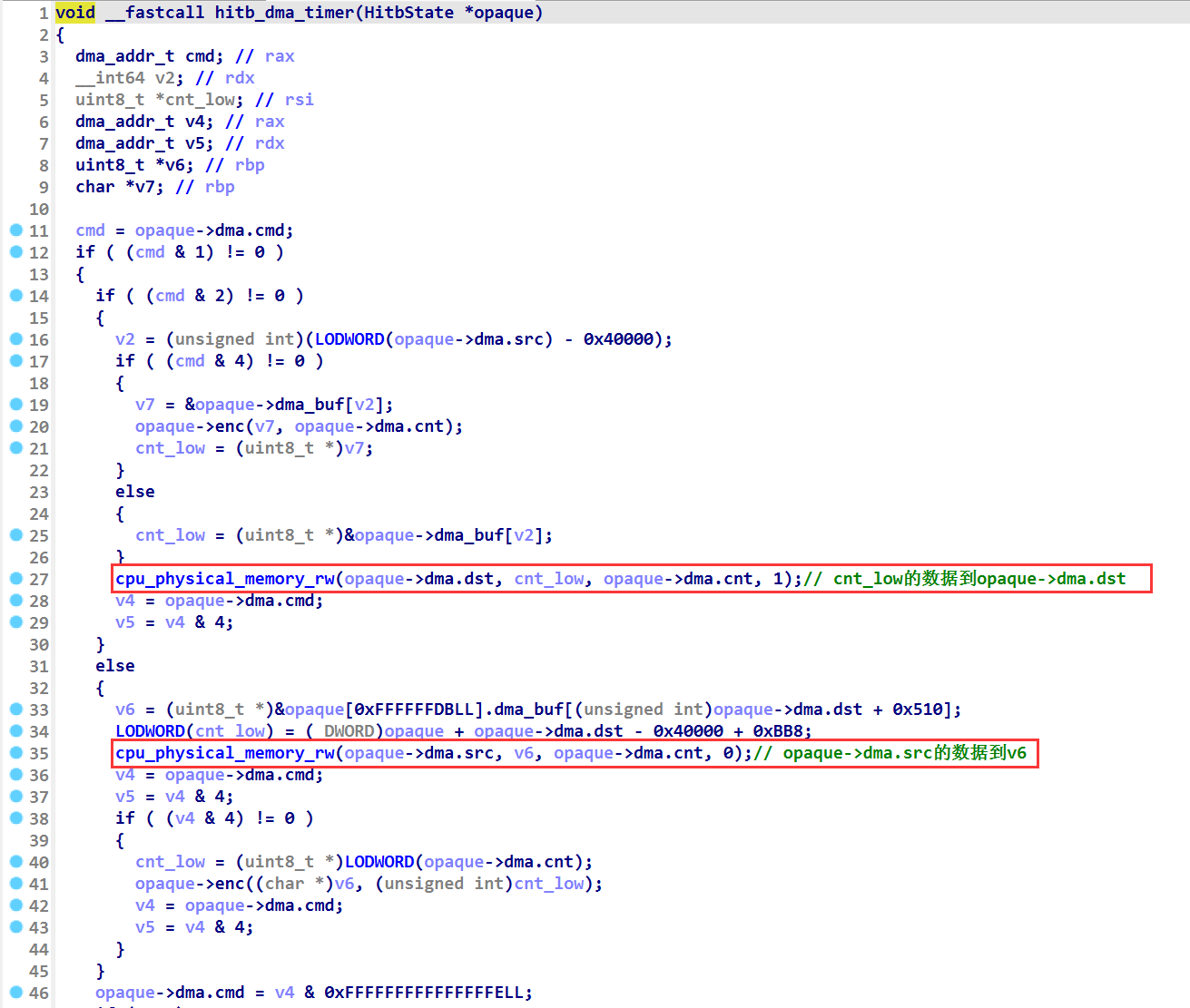This screenshot has height=1008, width=1190.
Task: Click the HitbState type in the signature
Action: 409,13
